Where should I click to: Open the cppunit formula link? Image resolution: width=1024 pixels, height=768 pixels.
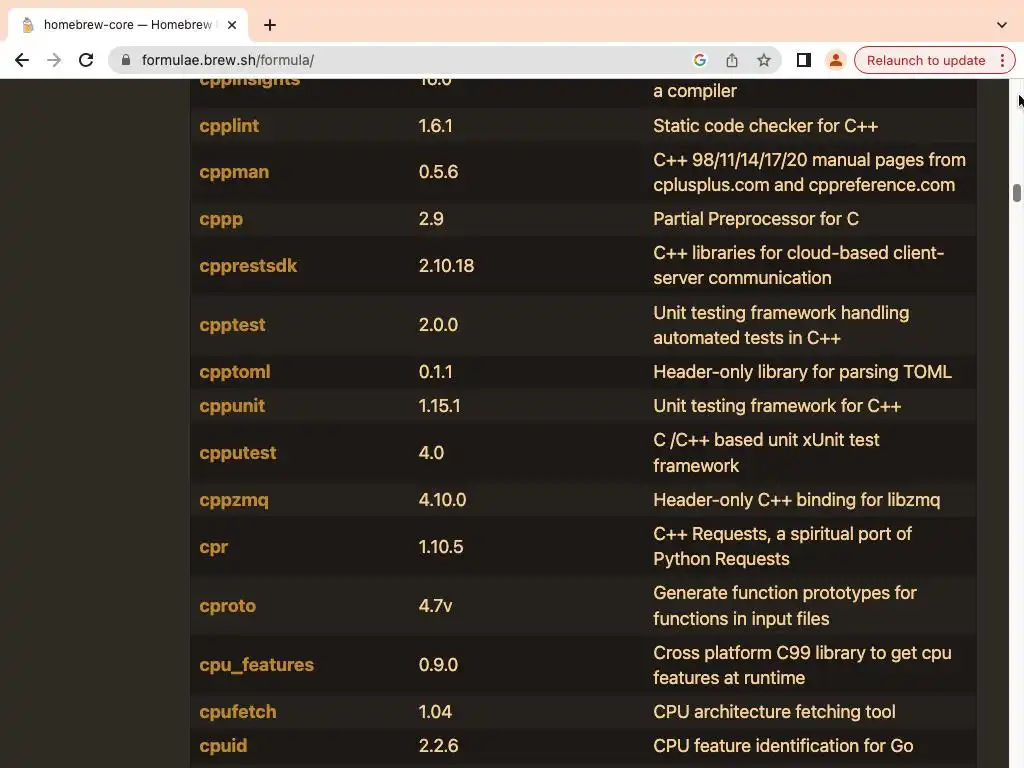click(x=232, y=406)
